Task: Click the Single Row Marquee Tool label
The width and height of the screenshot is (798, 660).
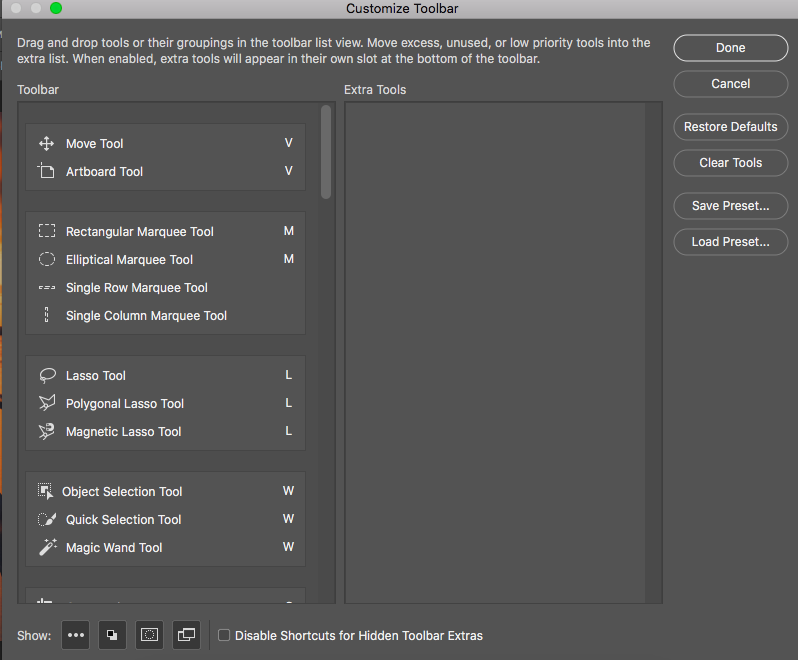Action: [137, 288]
